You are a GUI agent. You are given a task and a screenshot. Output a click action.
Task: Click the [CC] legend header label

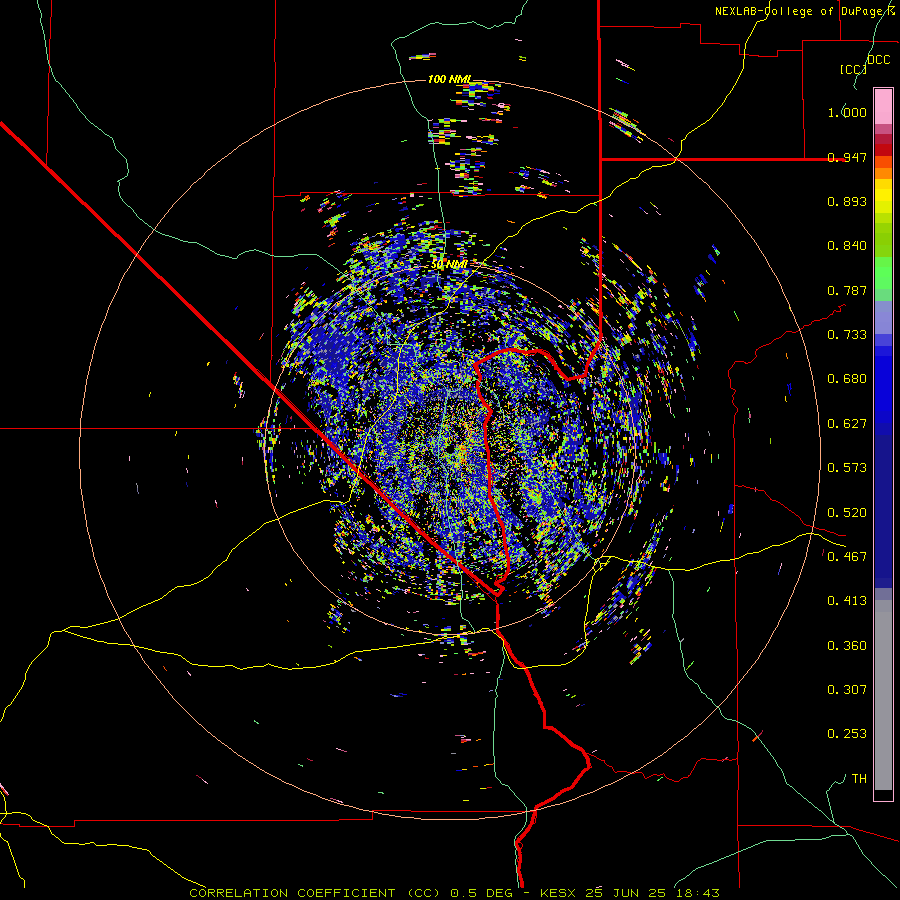(853, 69)
